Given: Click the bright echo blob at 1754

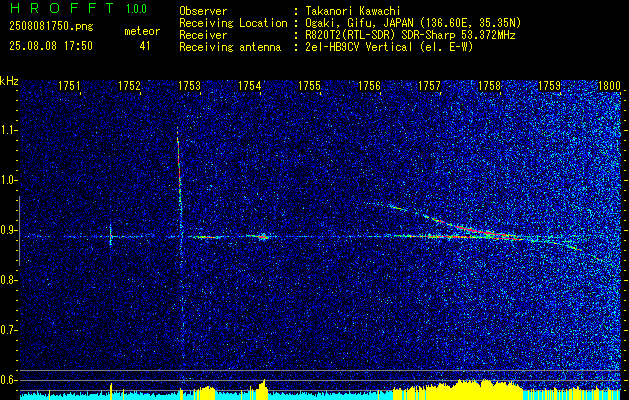Looking at the screenshot, I should pos(263,237).
